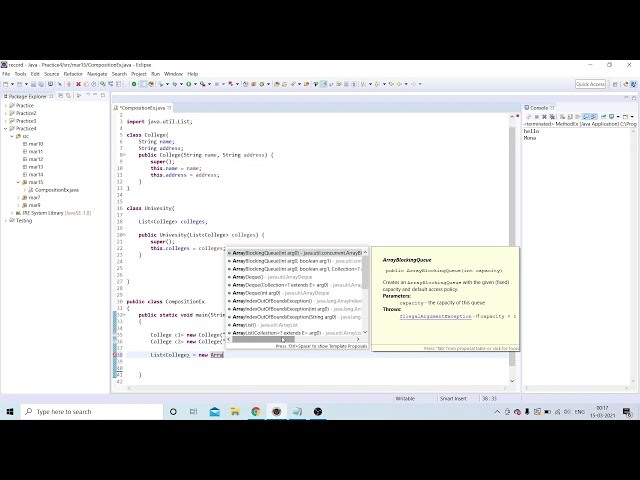Maximize the editor area
Screen dimensions: 640x480
(634, 98)
